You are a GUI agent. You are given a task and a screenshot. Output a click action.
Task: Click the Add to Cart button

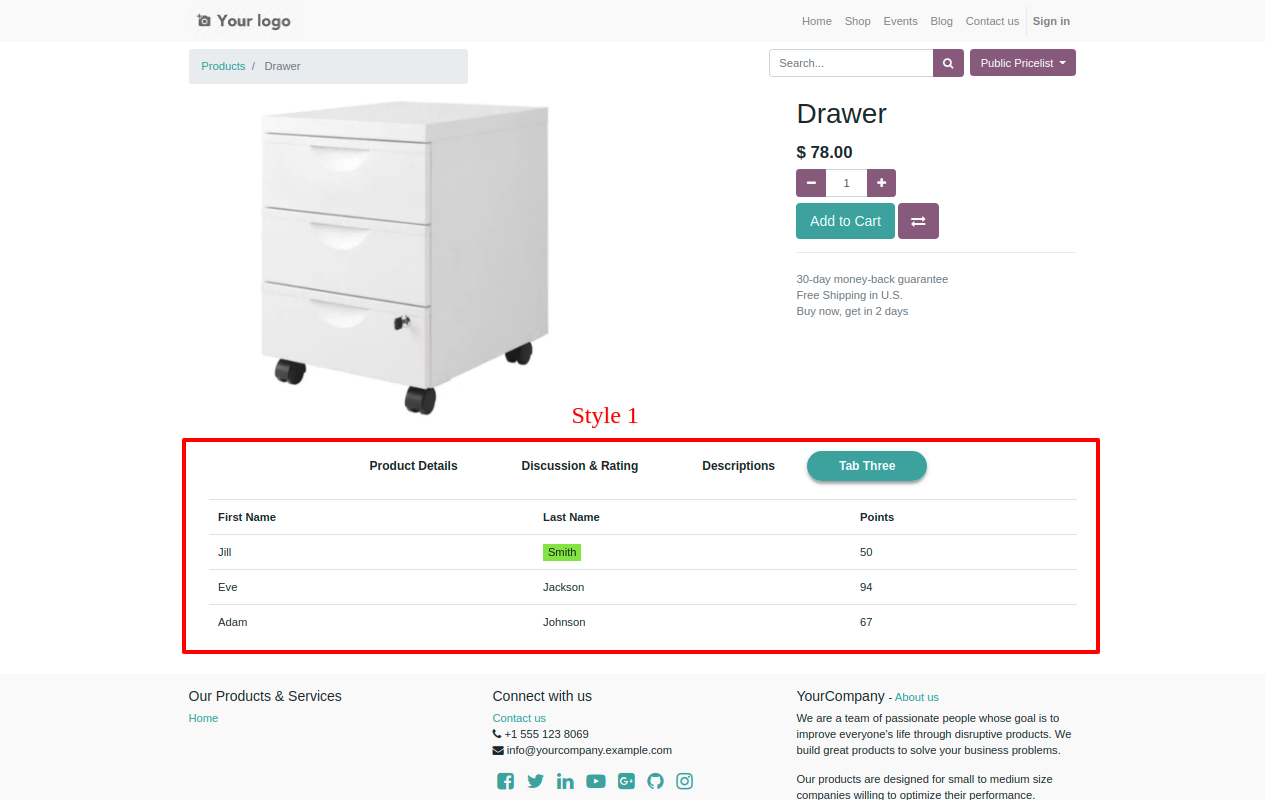[845, 221]
